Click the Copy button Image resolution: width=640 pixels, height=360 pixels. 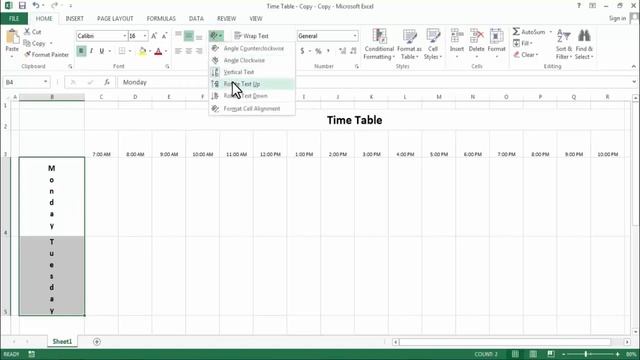(35, 43)
